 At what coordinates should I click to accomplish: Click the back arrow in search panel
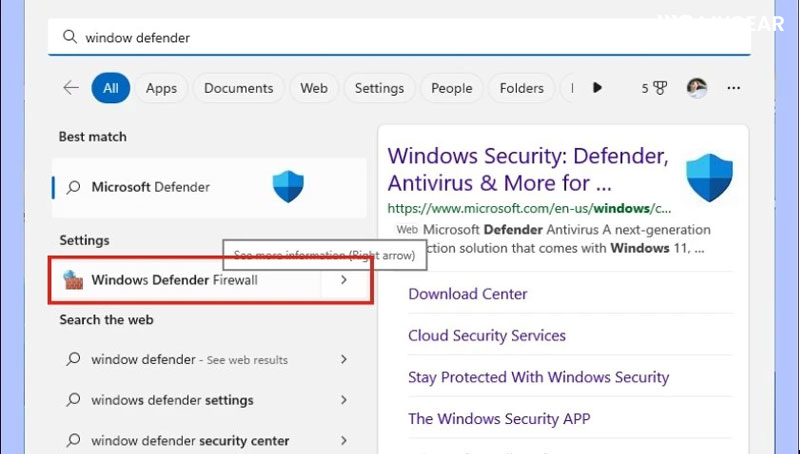click(70, 88)
